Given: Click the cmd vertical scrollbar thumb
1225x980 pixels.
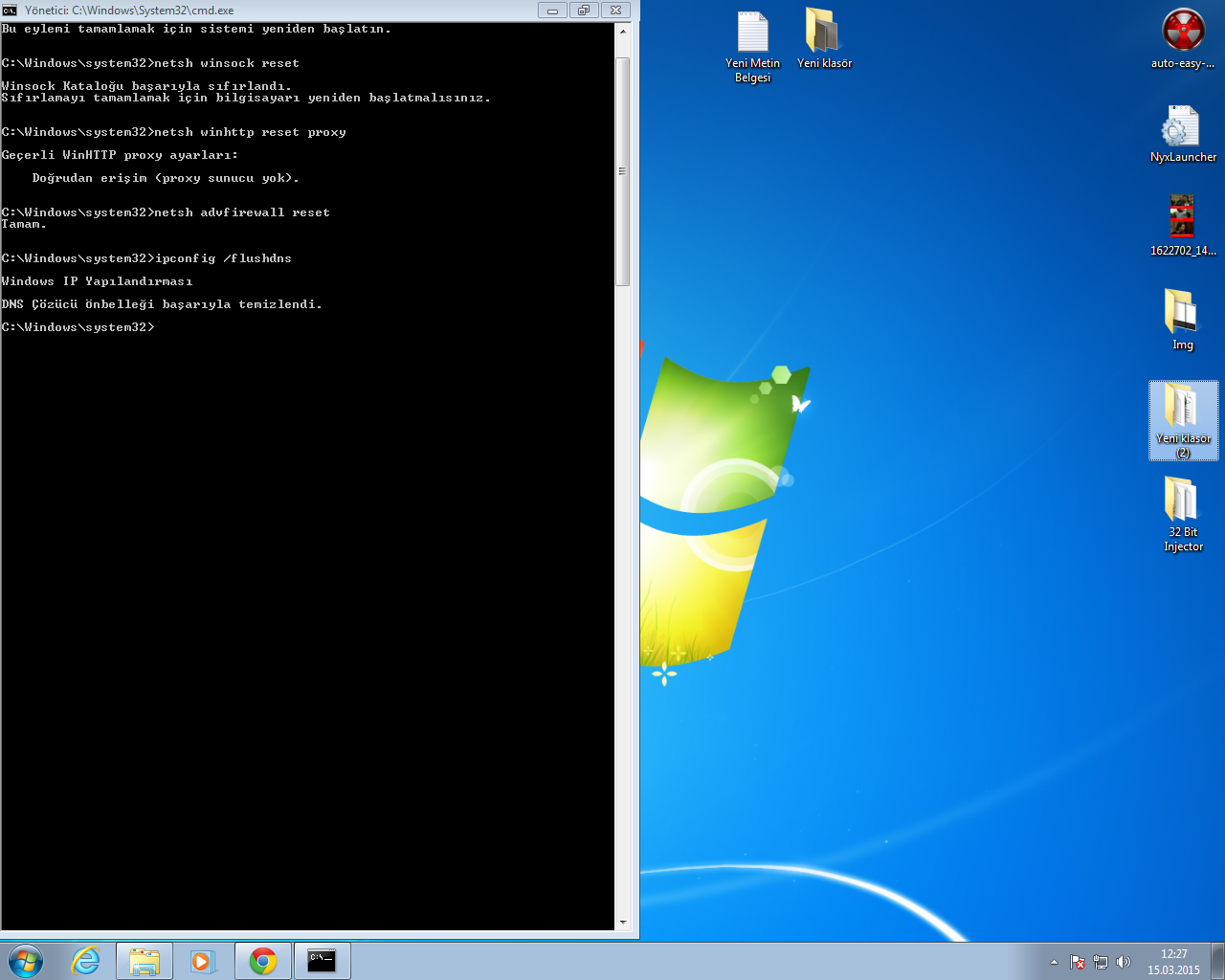Looking at the screenshot, I should pyautogui.click(x=623, y=171).
